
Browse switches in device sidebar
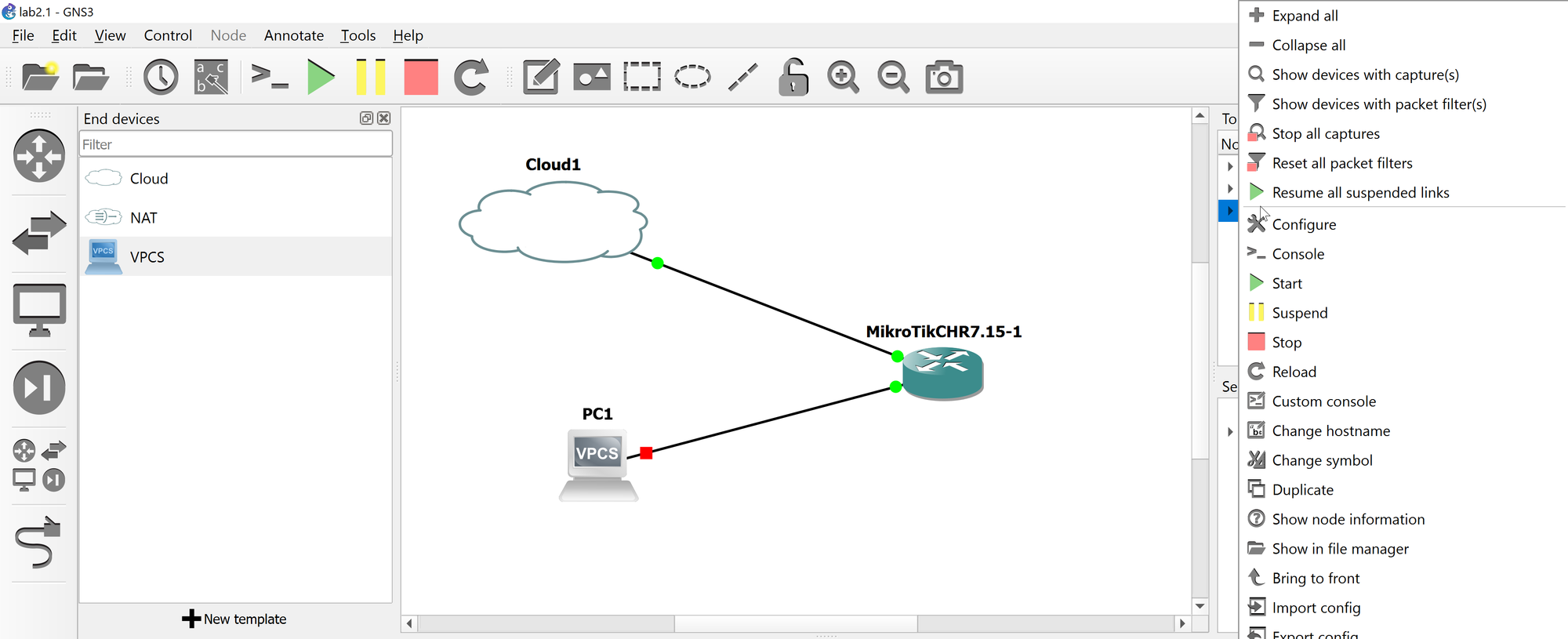point(39,232)
